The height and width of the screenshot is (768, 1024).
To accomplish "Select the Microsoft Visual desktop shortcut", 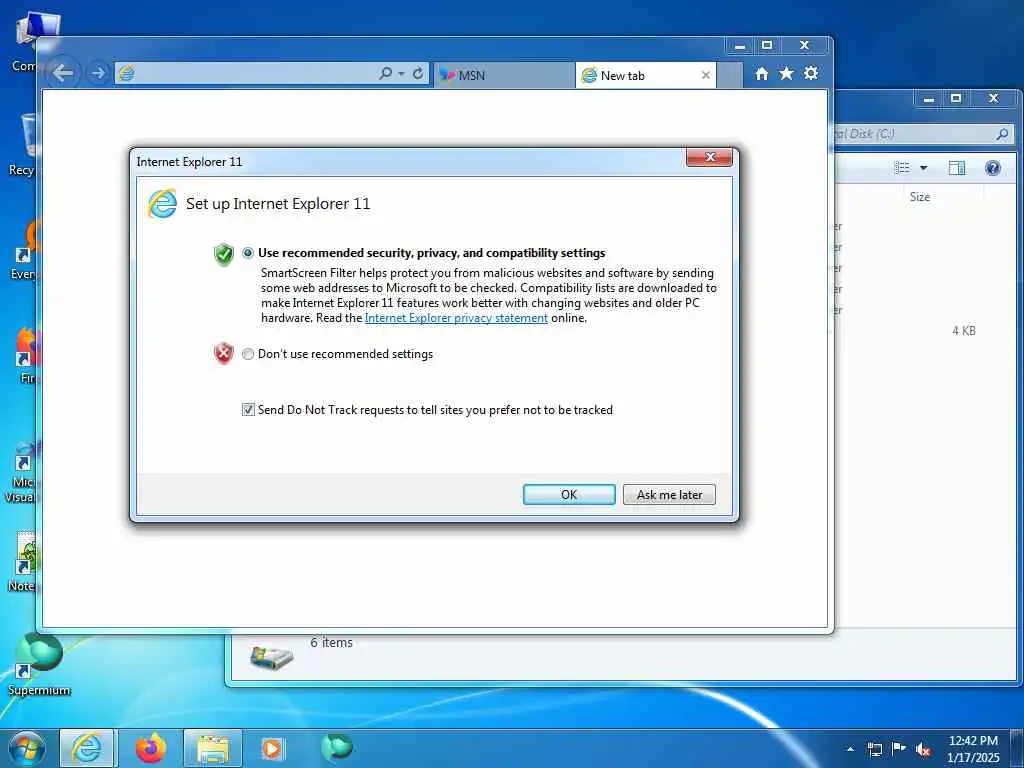I will click(22, 472).
